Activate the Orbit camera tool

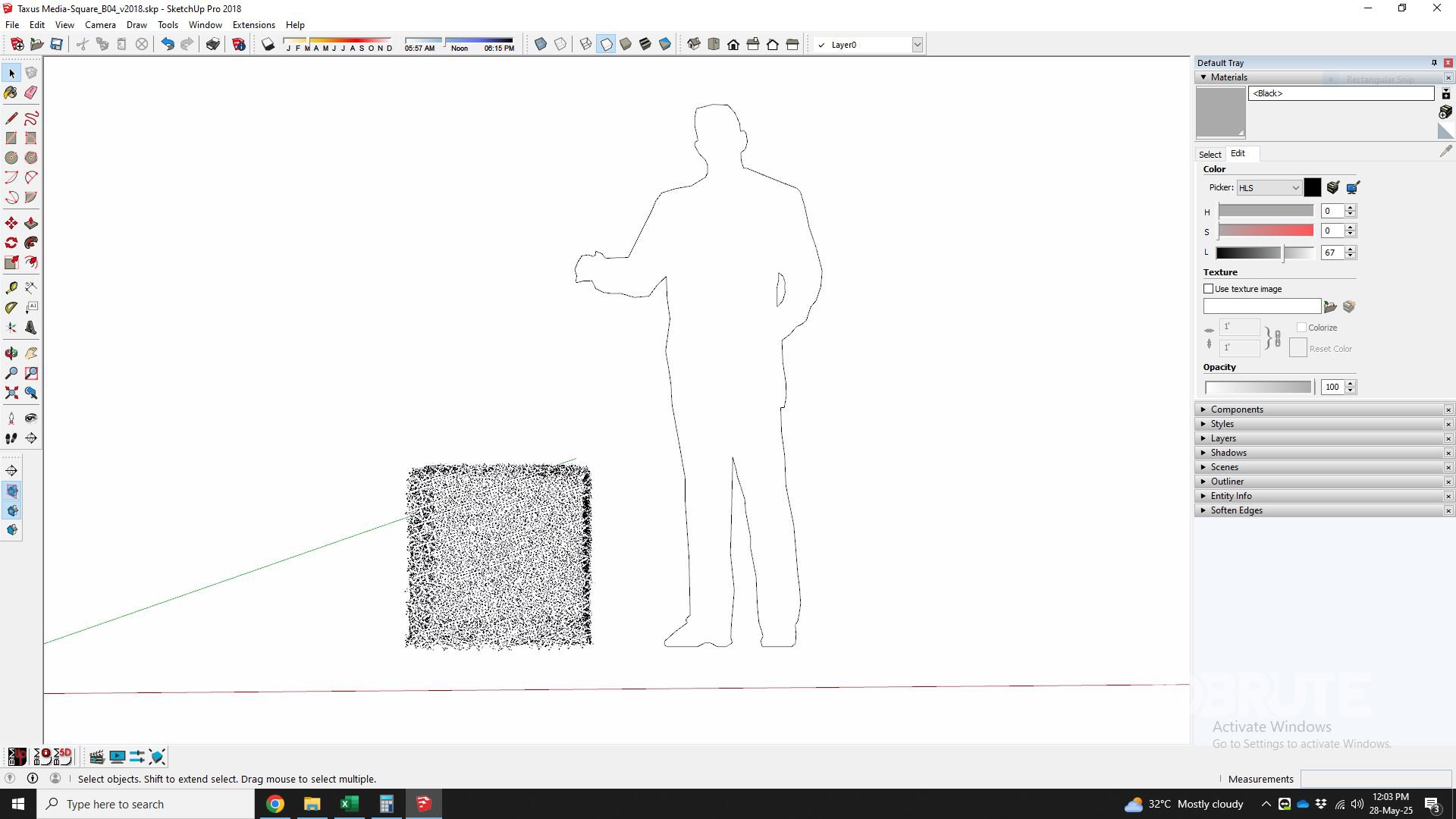click(11, 353)
